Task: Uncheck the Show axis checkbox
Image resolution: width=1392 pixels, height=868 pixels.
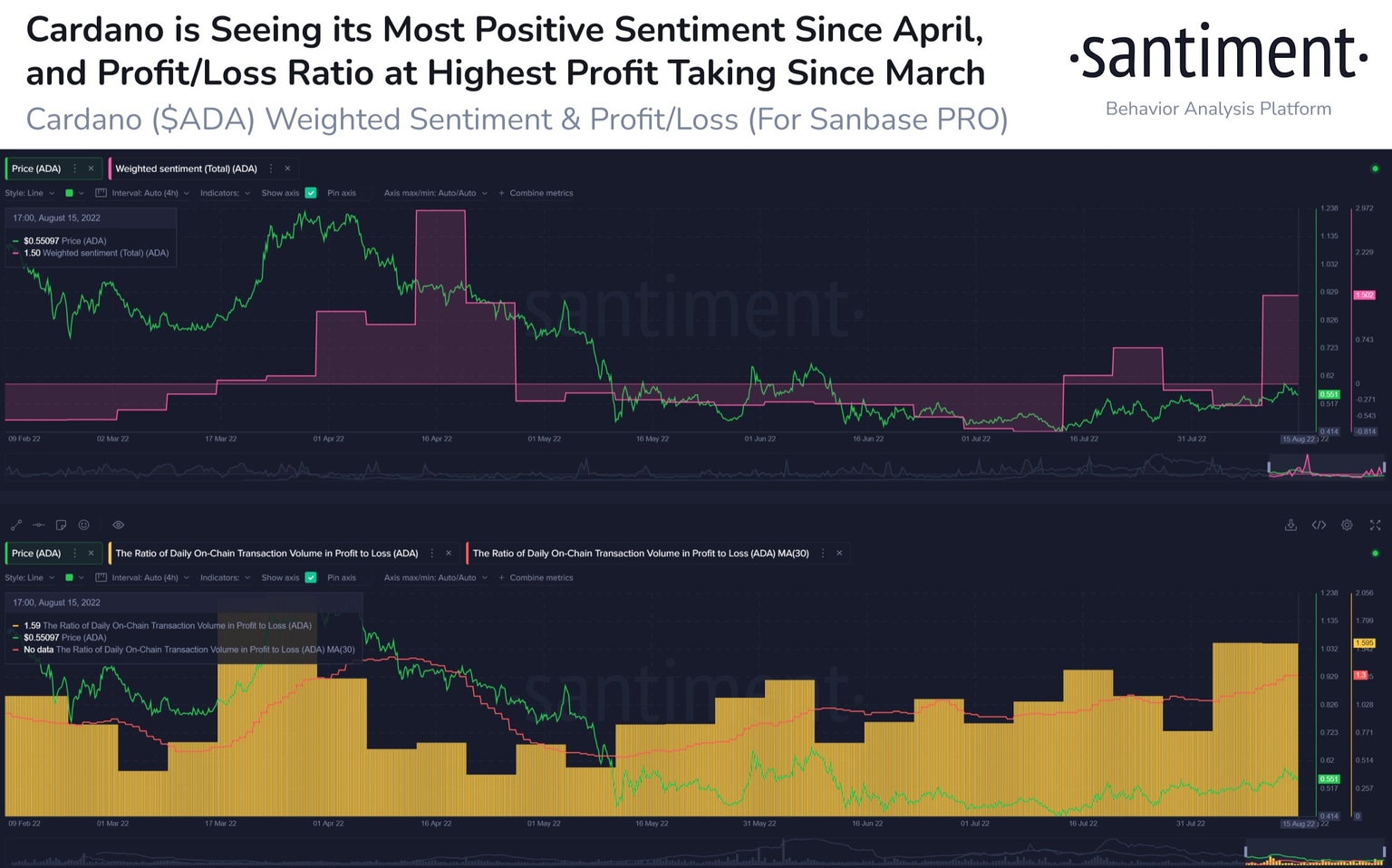Action: click(x=311, y=193)
